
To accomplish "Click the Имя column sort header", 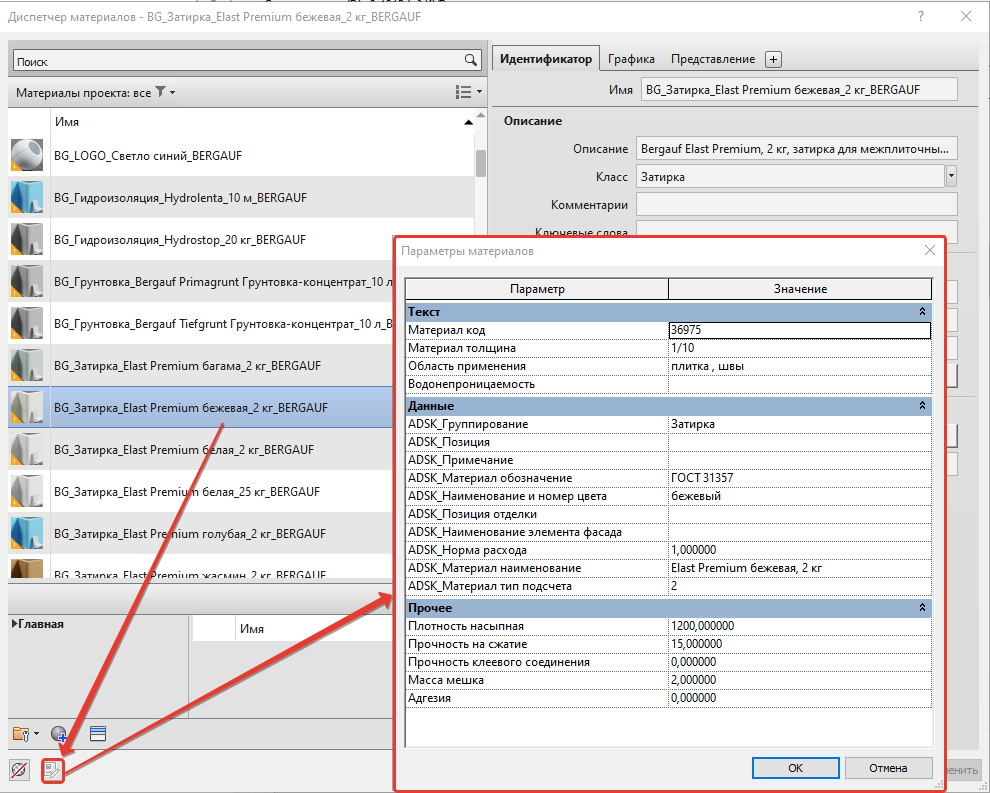I will click(262, 122).
